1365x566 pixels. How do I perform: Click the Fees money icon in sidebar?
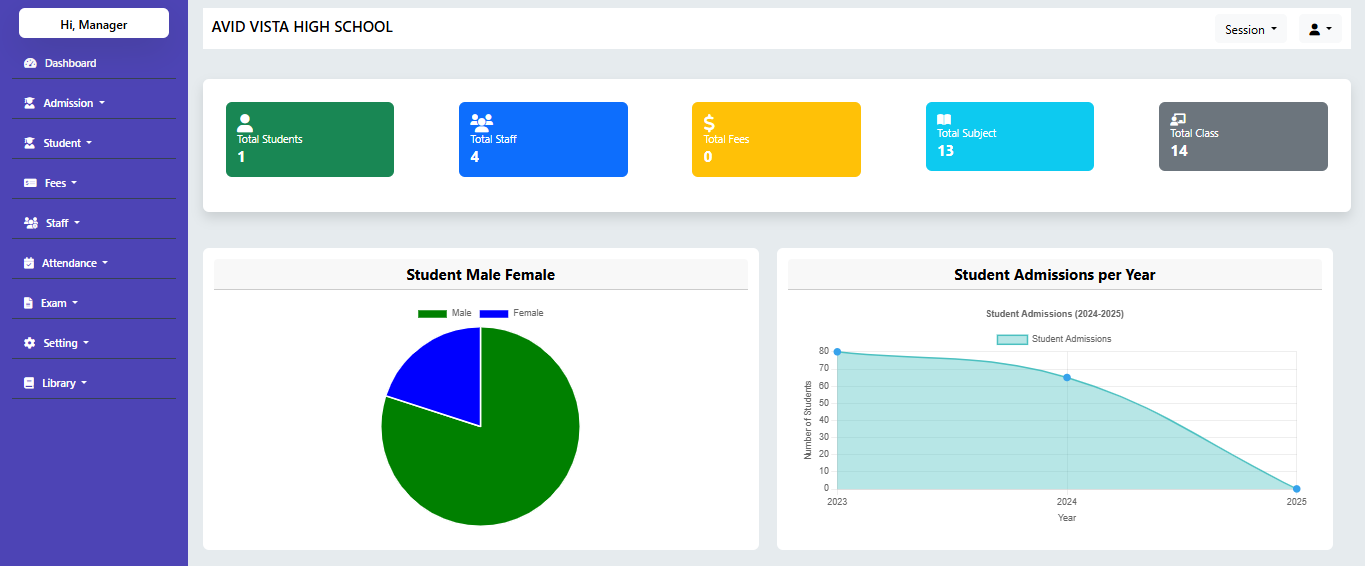click(x=30, y=183)
